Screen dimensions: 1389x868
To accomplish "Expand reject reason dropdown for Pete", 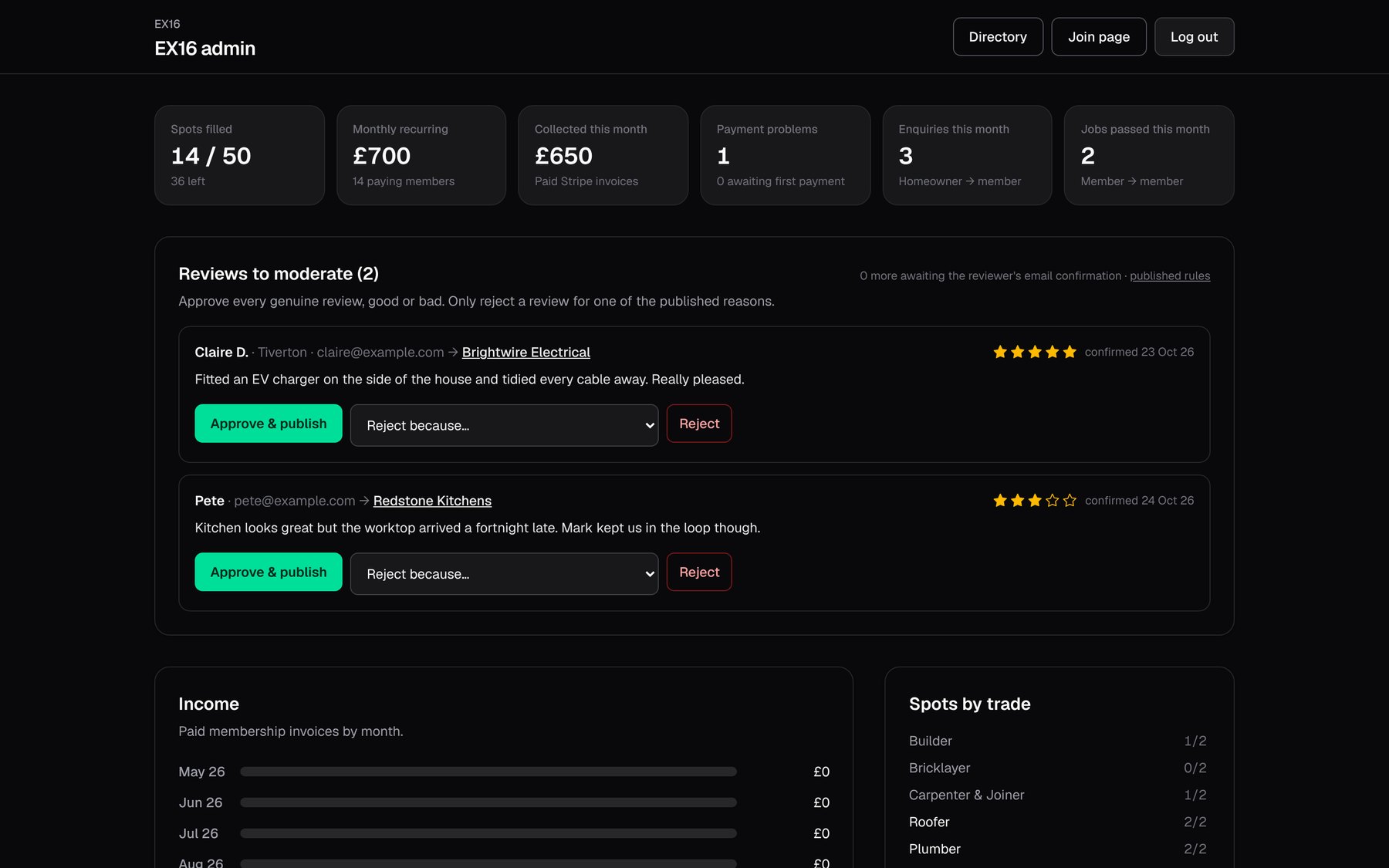I will [x=504, y=573].
